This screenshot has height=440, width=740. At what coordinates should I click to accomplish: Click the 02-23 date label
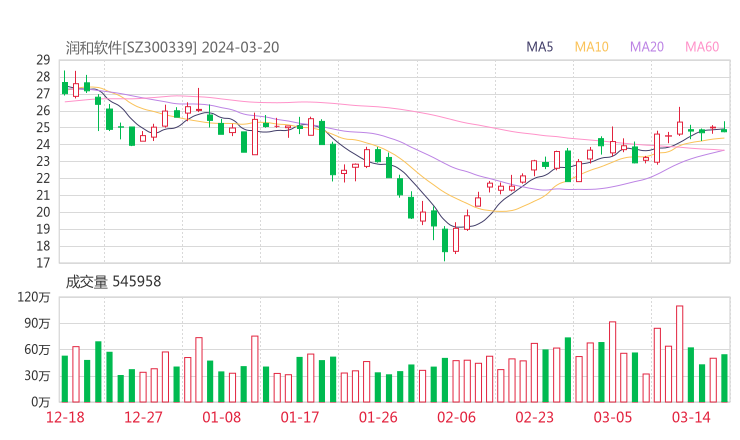point(534,417)
